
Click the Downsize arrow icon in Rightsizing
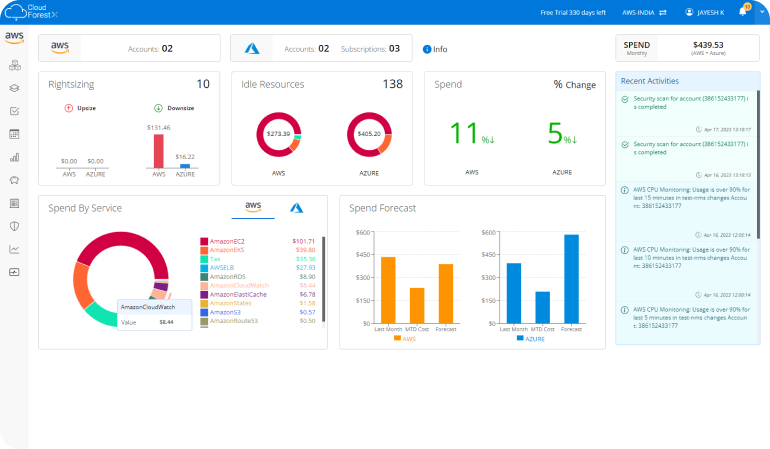coord(158,108)
